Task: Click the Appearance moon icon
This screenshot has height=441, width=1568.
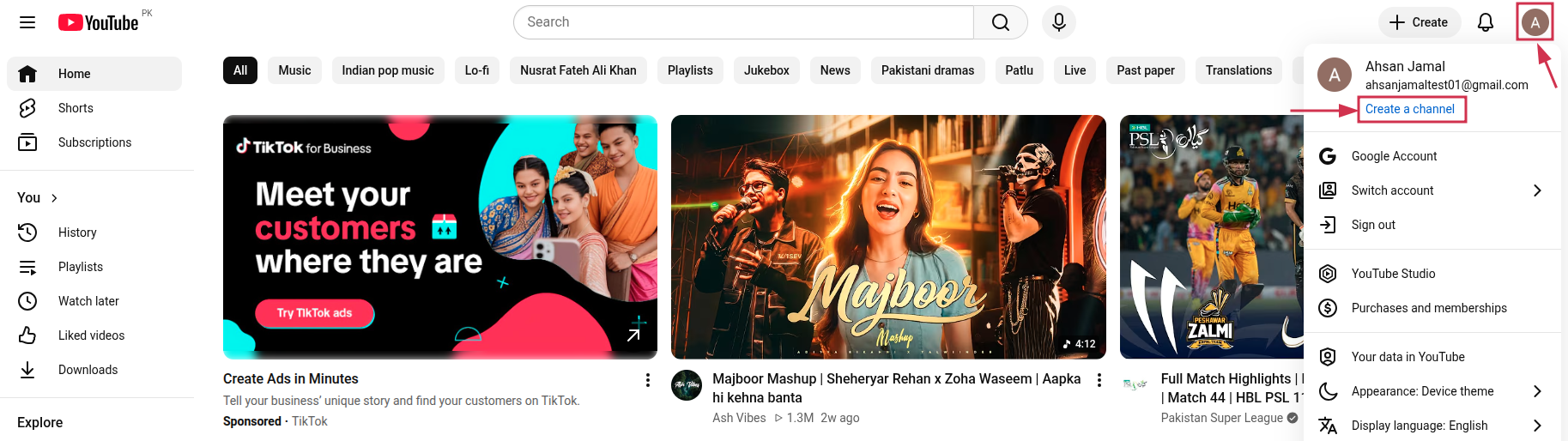Action: point(1328,391)
